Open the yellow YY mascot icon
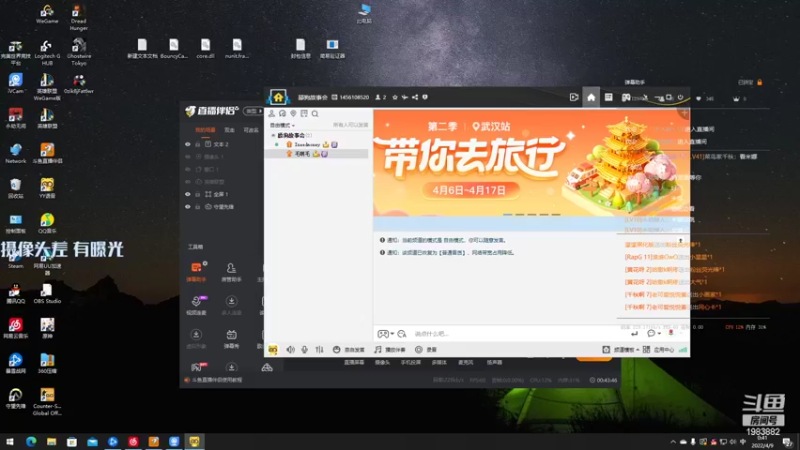 coord(273,349)
